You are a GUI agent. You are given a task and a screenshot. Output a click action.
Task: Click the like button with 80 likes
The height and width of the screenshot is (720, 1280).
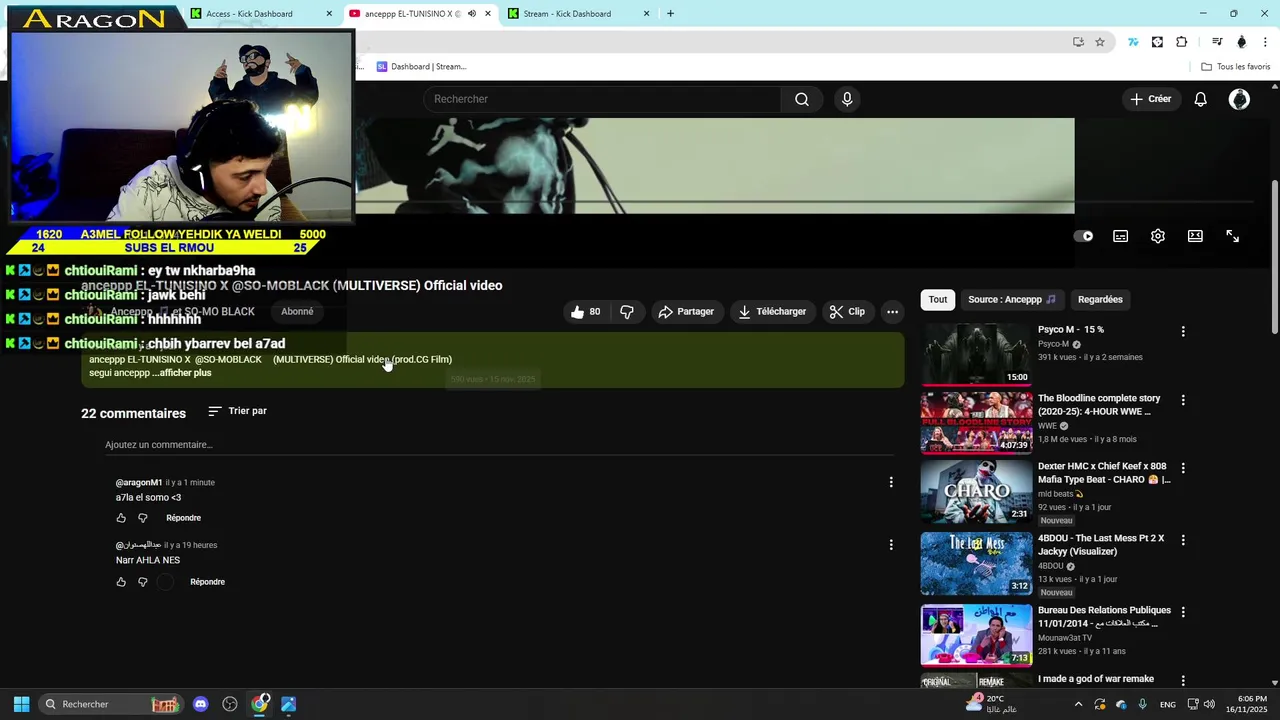[x=585, y=312]
